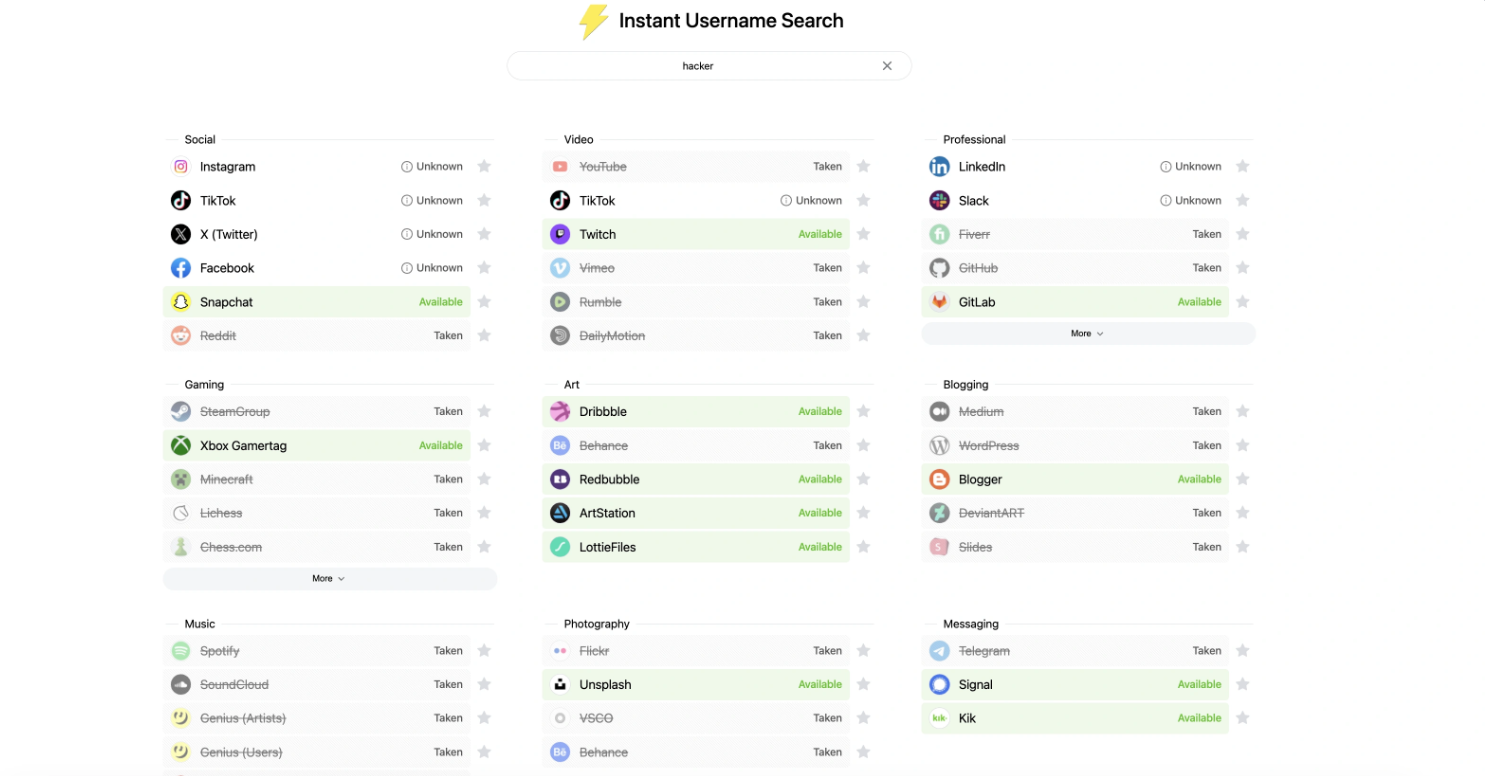The image size is (1485, 776).
Task: Star the Xbox Gamertag row
Action: pos(484,446)
